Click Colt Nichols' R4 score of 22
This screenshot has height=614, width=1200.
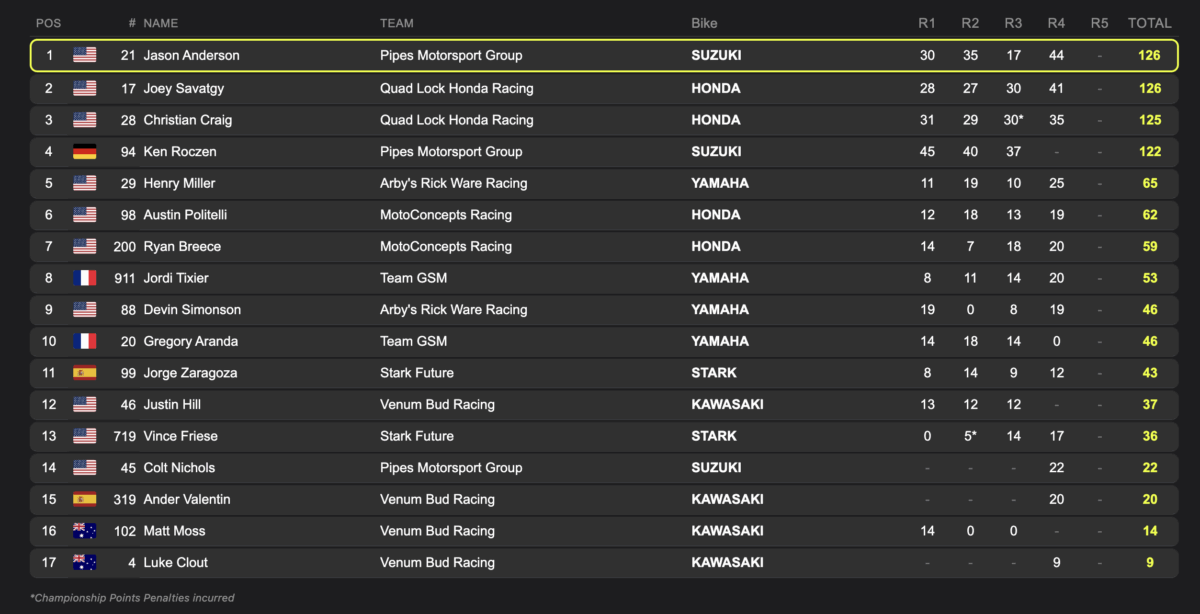click(1056, 468)
